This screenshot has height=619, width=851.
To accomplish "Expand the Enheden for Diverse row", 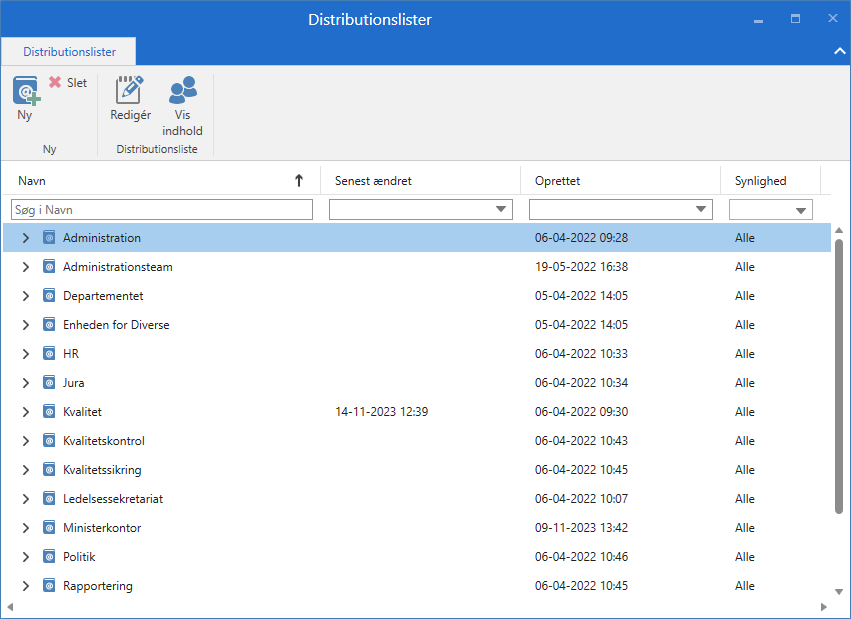I will tap(26, 324).
